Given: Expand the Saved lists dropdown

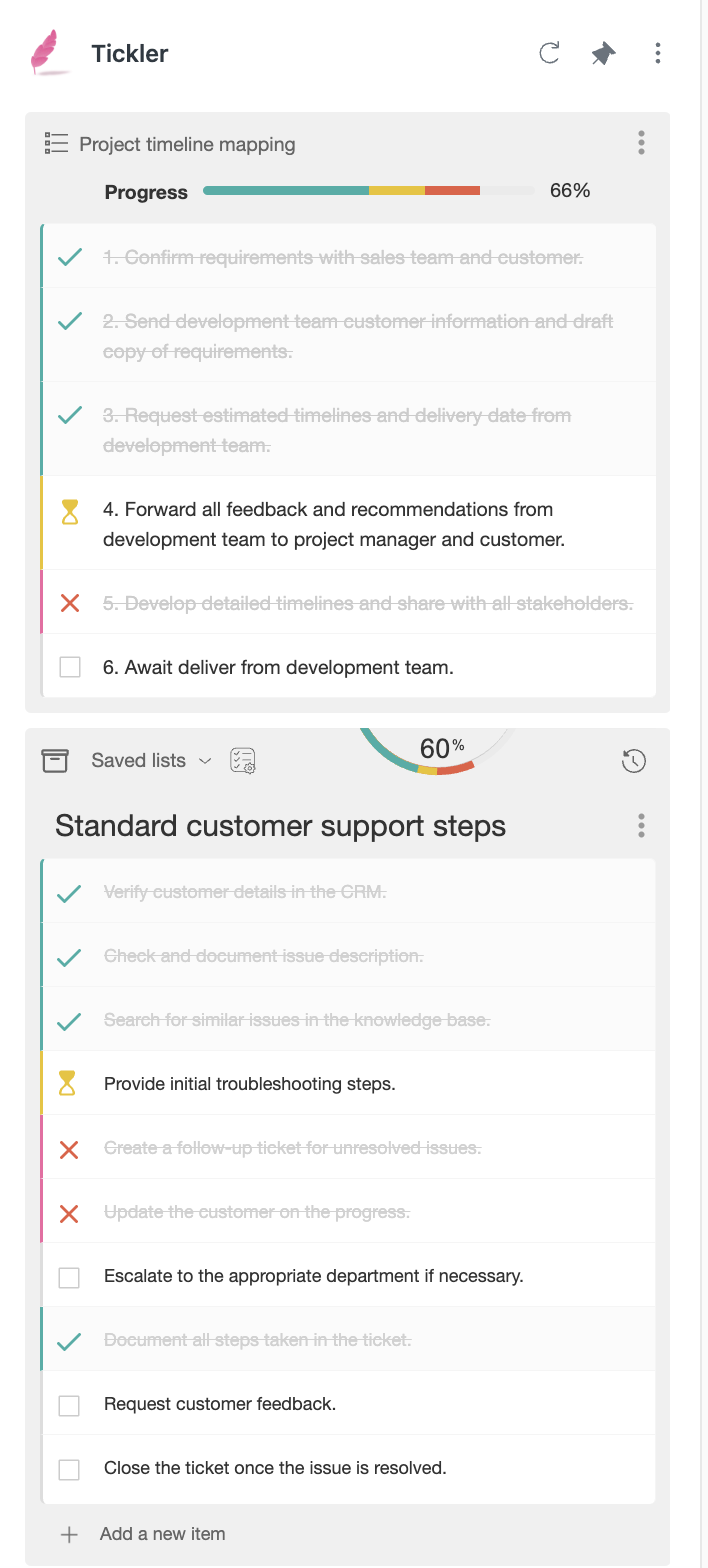Looking at the screenshot, I should [151, 761].
